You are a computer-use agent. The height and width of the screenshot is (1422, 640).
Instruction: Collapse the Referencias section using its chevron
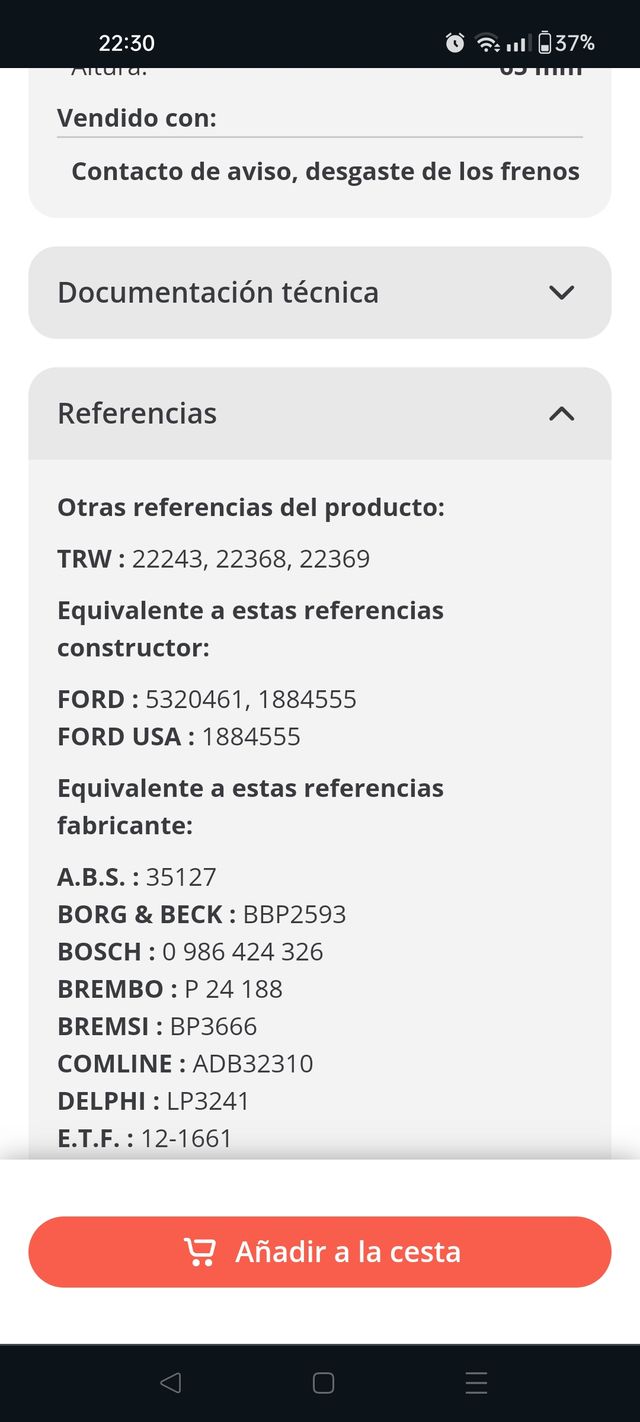click(x=561, y=414)
